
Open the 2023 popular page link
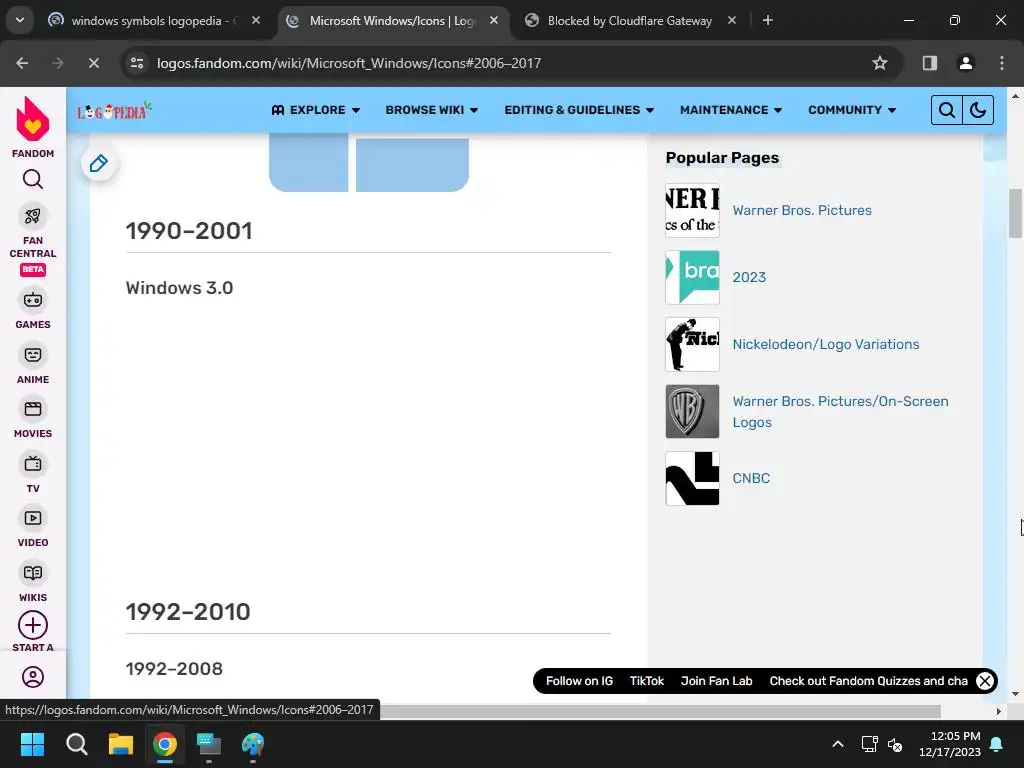click(x=749, y=277)
